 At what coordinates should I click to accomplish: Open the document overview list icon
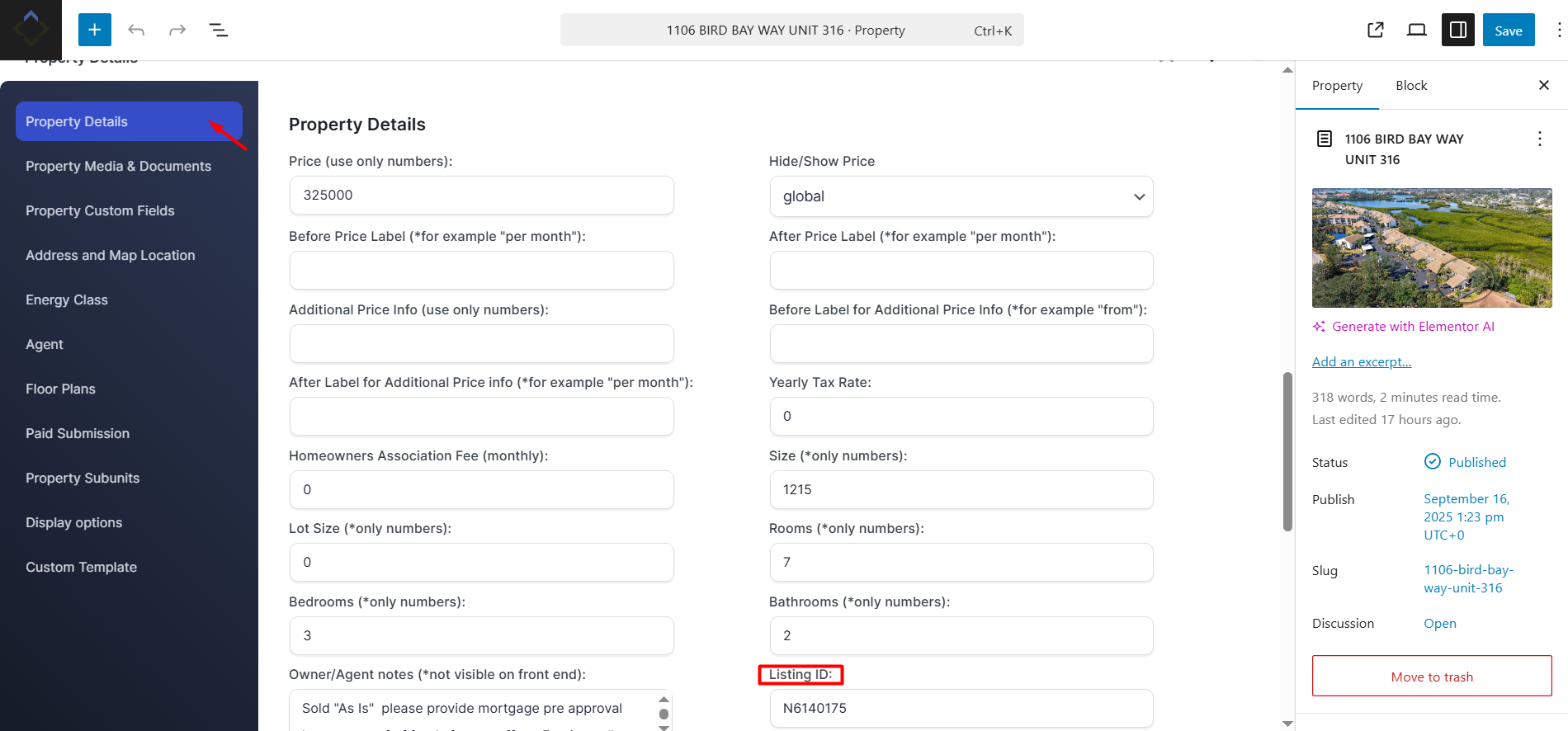click(219, 31)
